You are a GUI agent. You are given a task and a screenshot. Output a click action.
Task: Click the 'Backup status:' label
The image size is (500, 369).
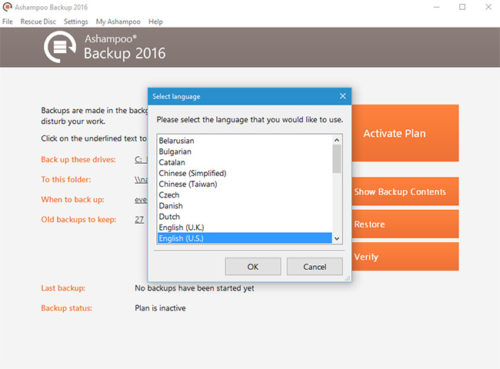point(66,308)
